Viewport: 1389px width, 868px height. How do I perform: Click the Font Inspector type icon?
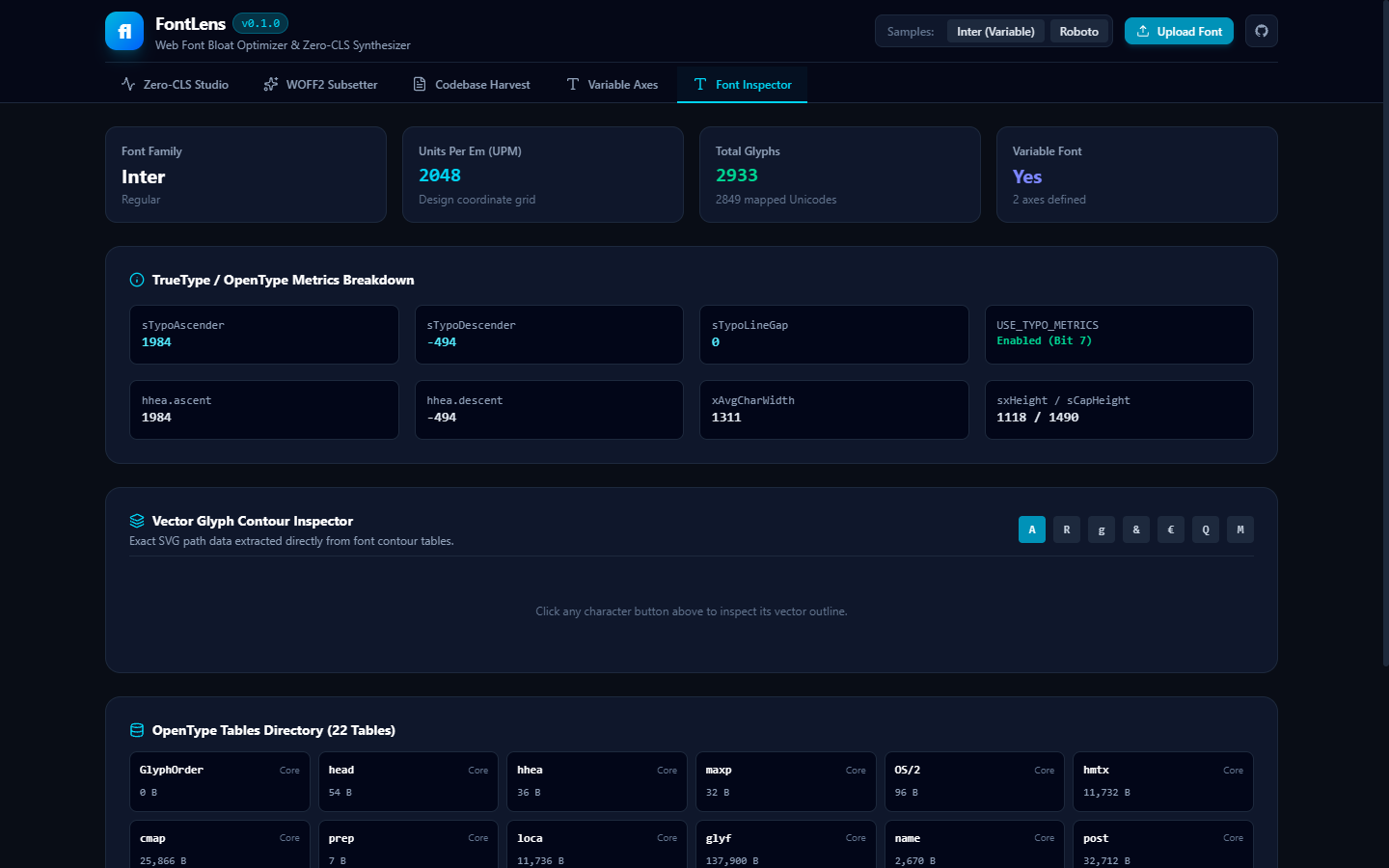click(700, 85)
